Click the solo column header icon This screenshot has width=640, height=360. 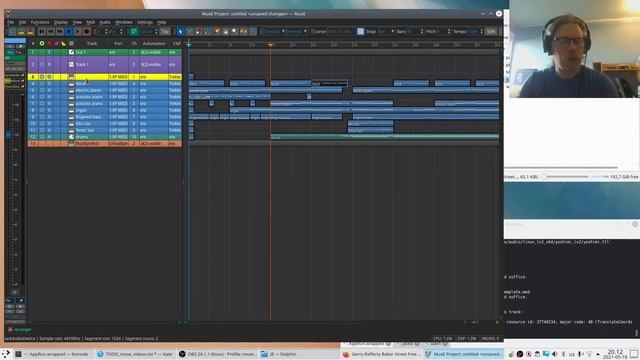(57, 43)
